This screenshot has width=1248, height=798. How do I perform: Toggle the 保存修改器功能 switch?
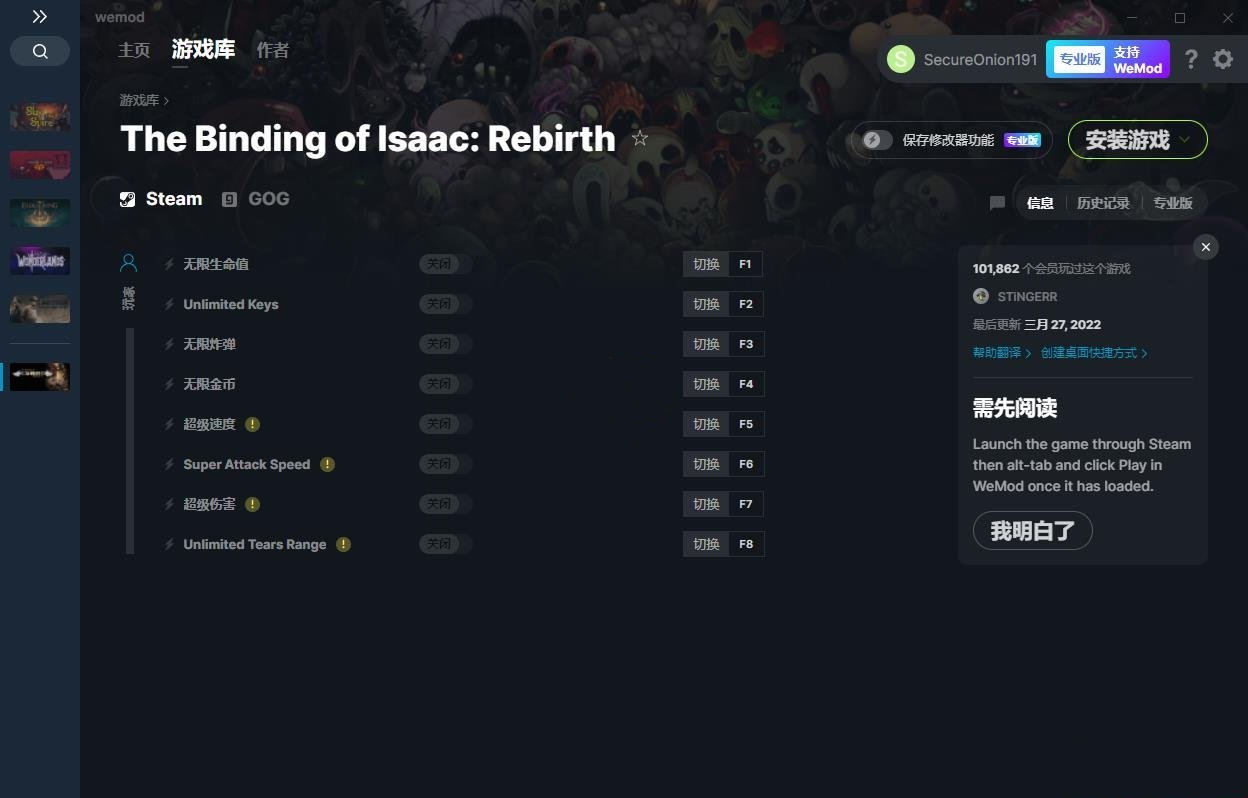click(877, 140)
